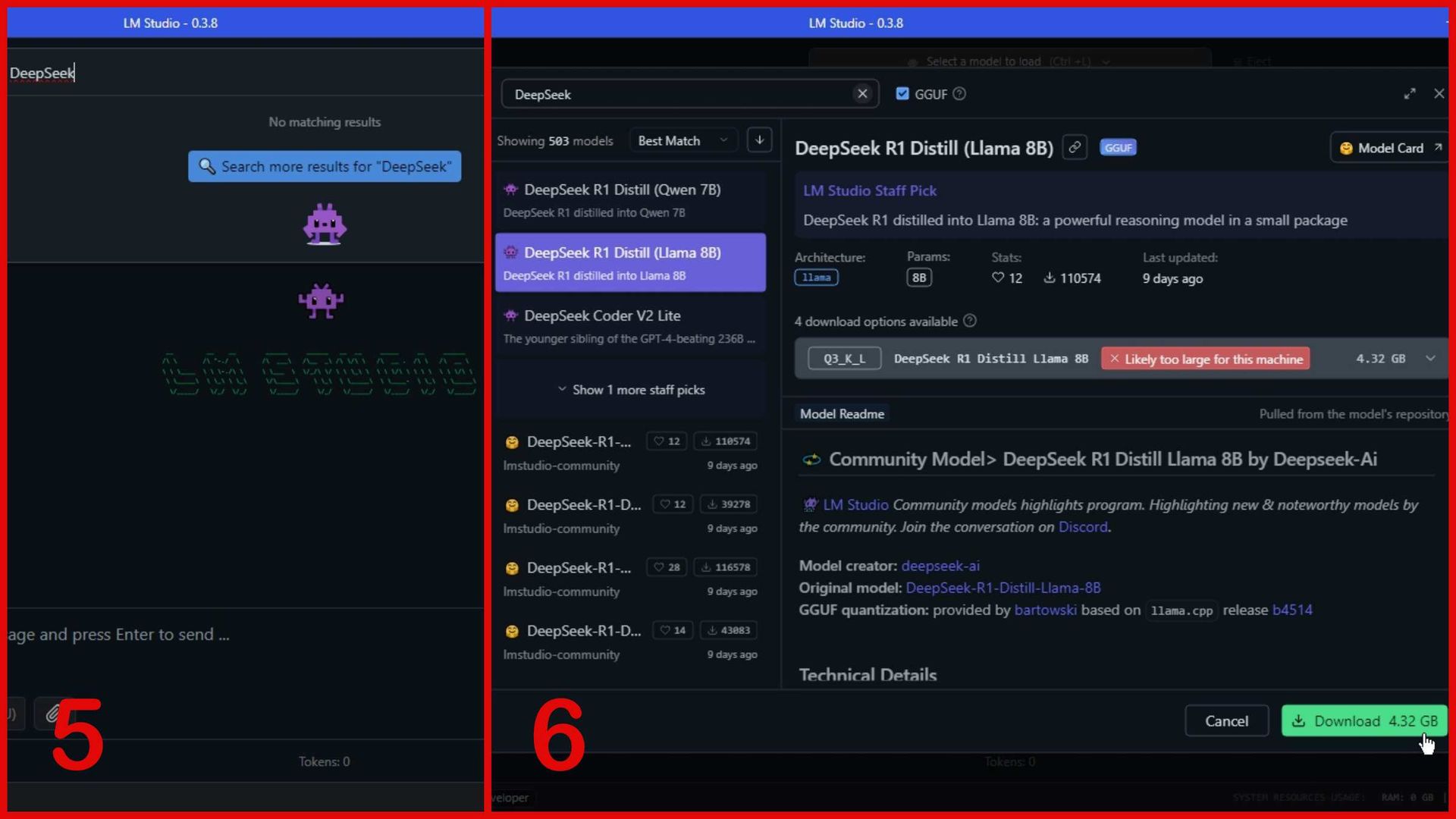
Task: Open the GGUF help question mark
Action: tap(959, 93)
